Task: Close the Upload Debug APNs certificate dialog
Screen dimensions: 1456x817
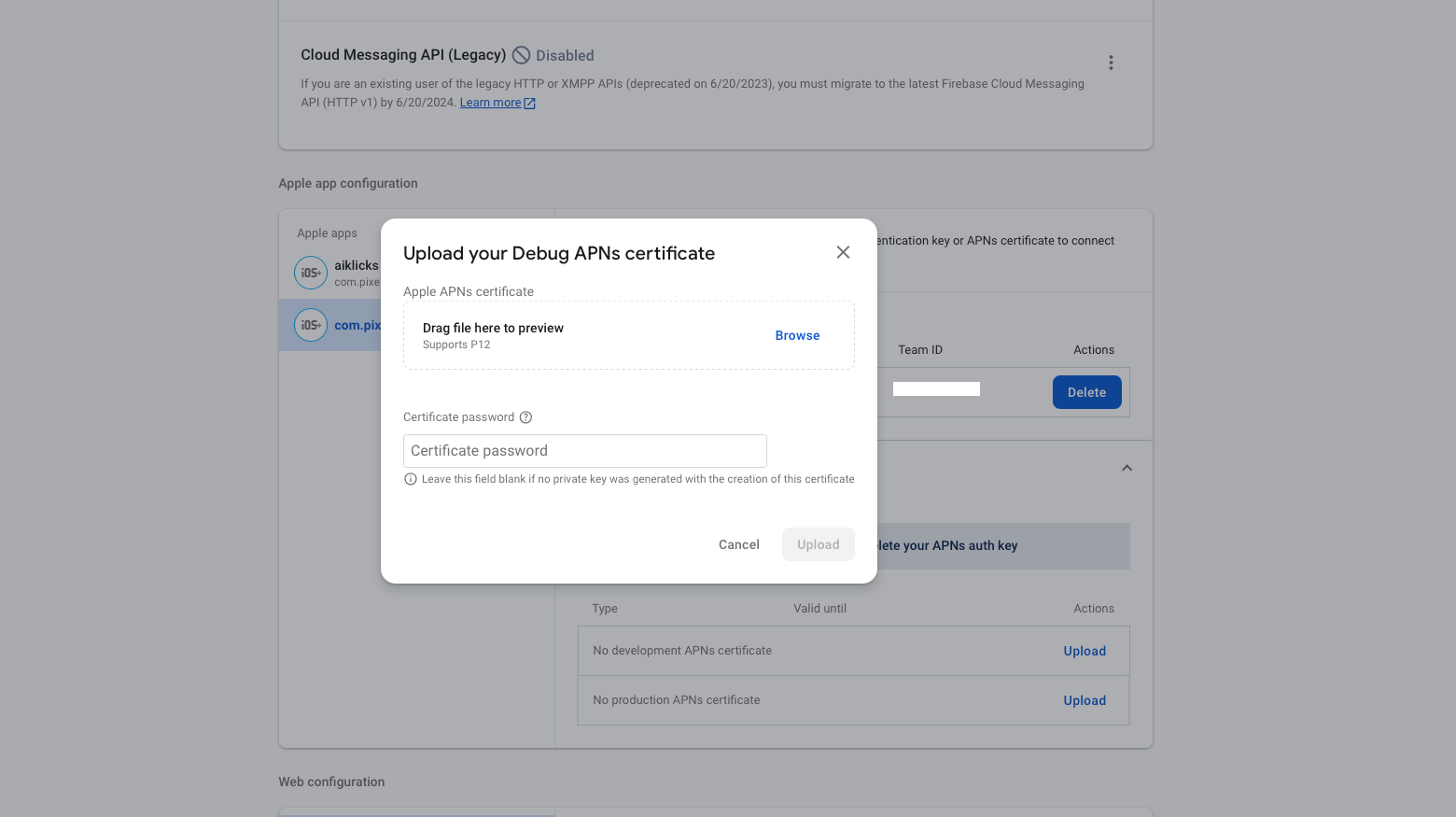Action: click(843, 252)
